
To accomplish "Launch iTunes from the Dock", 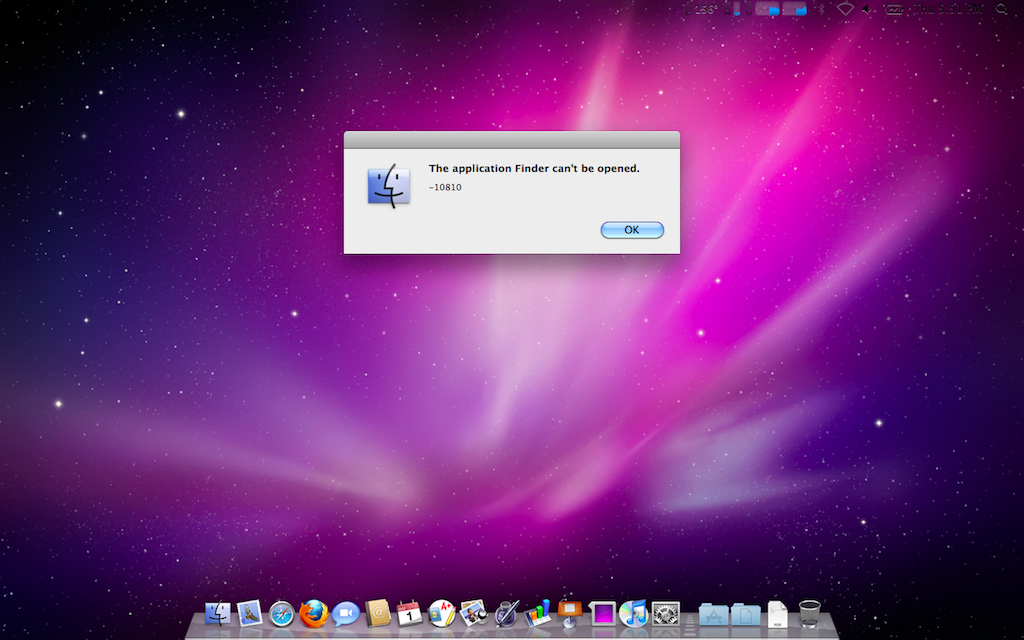I will pyautogui.click(x=633, y=614).
